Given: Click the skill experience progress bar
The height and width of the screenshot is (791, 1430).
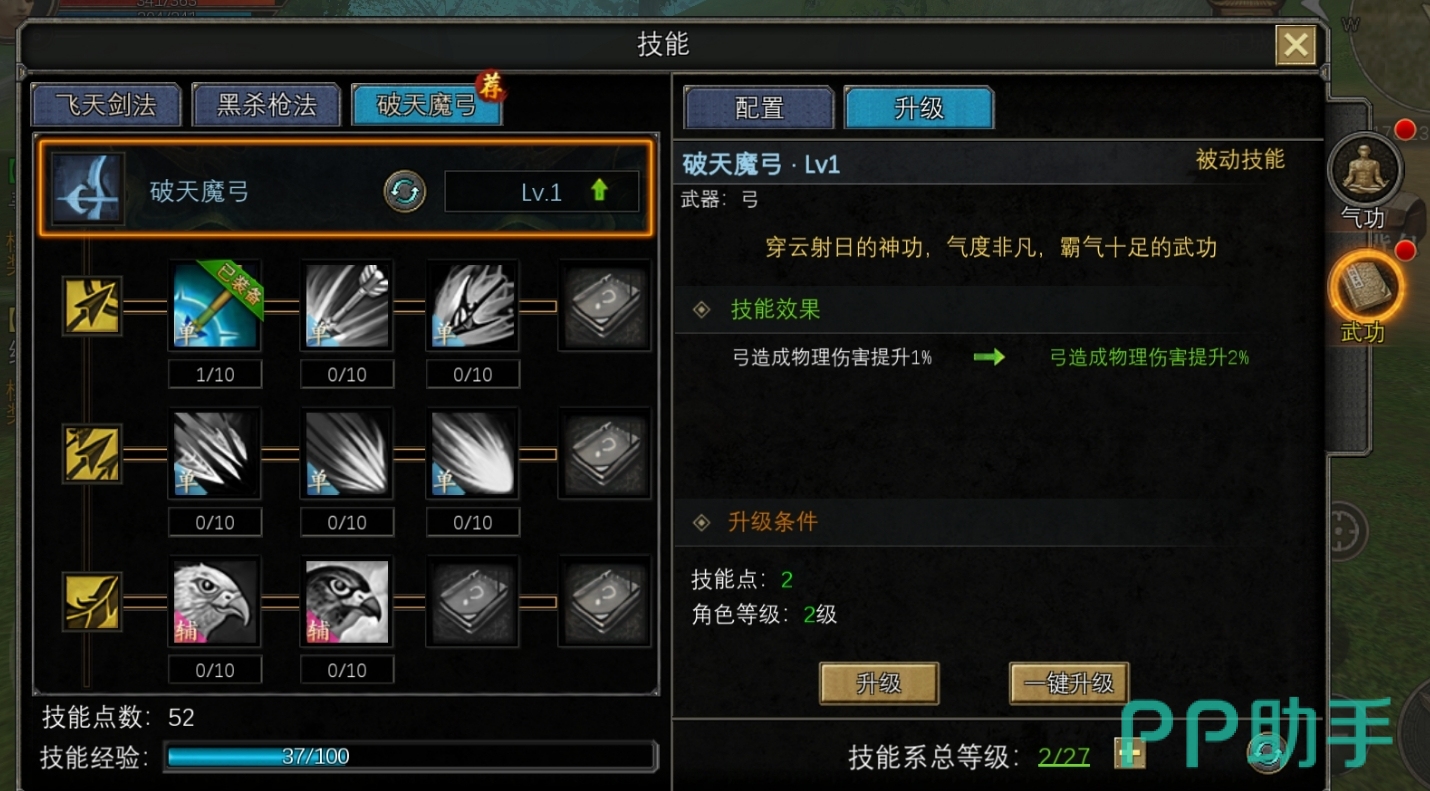Looking at the screenshot, I should (411, 756).
